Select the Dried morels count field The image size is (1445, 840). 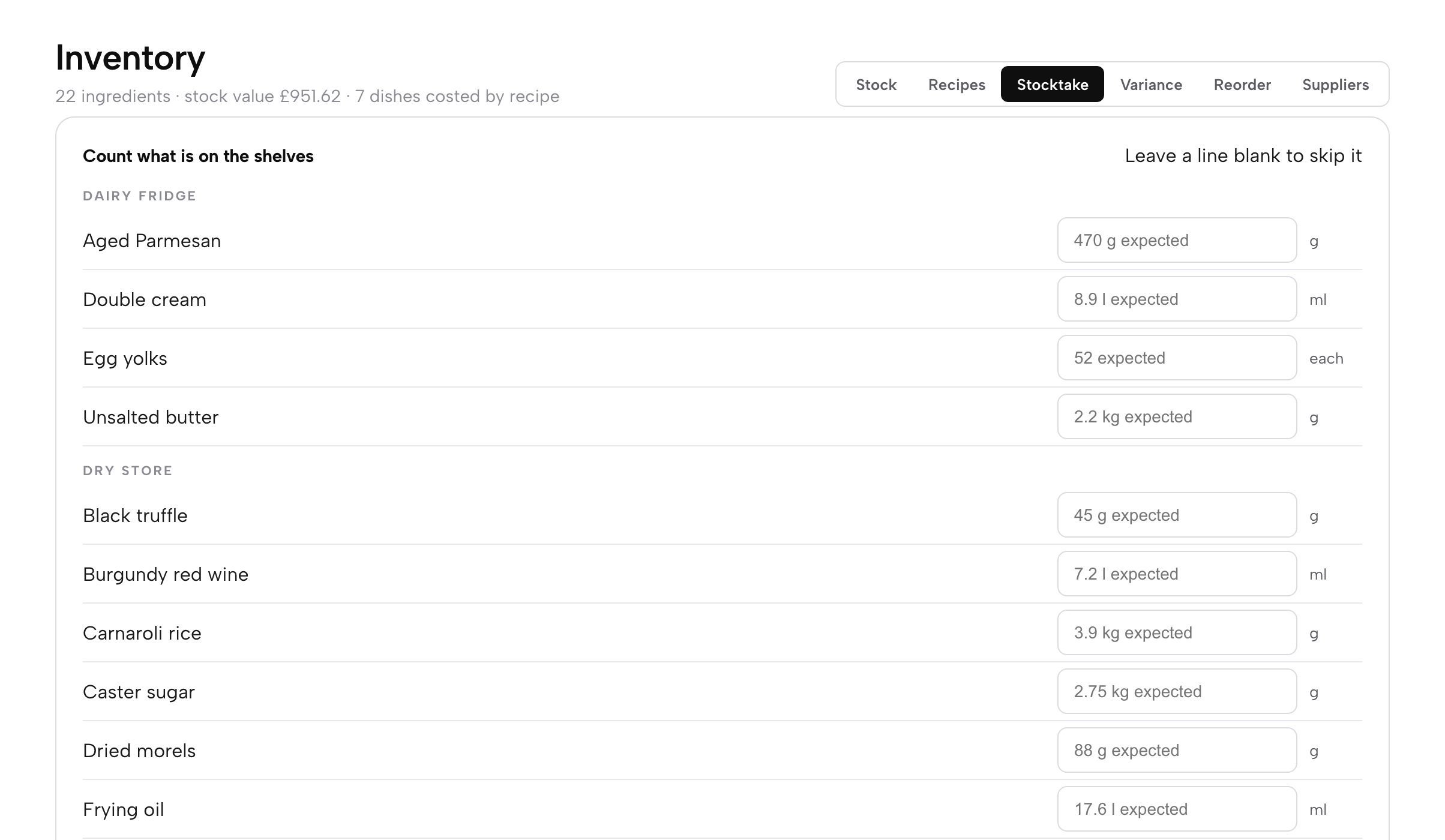click(1177, 750)
